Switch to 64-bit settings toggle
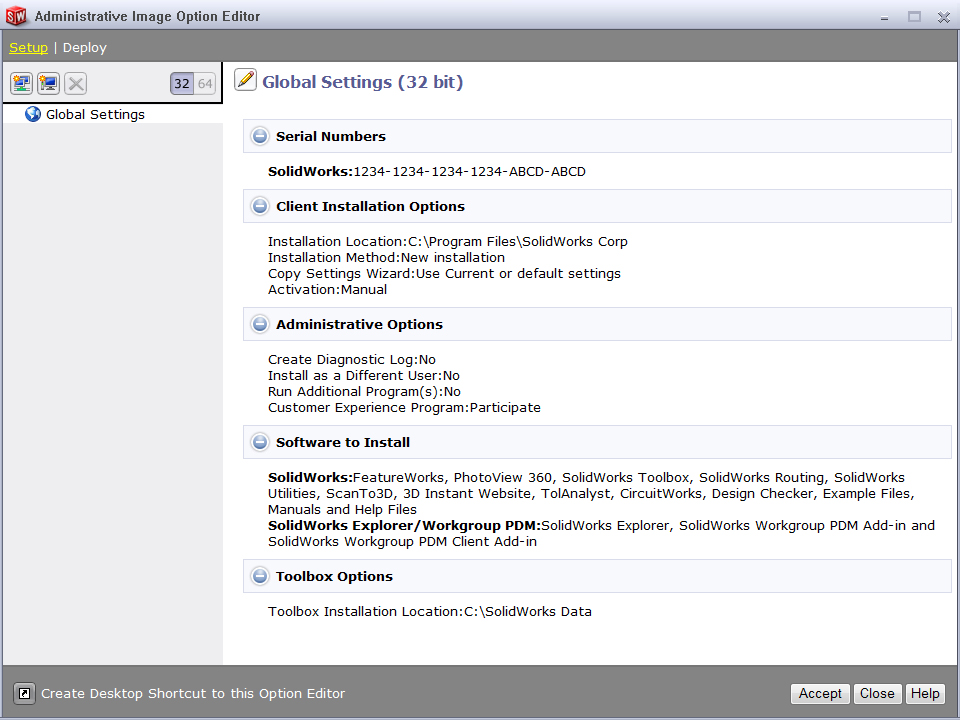960x720 pixels. 205,84
